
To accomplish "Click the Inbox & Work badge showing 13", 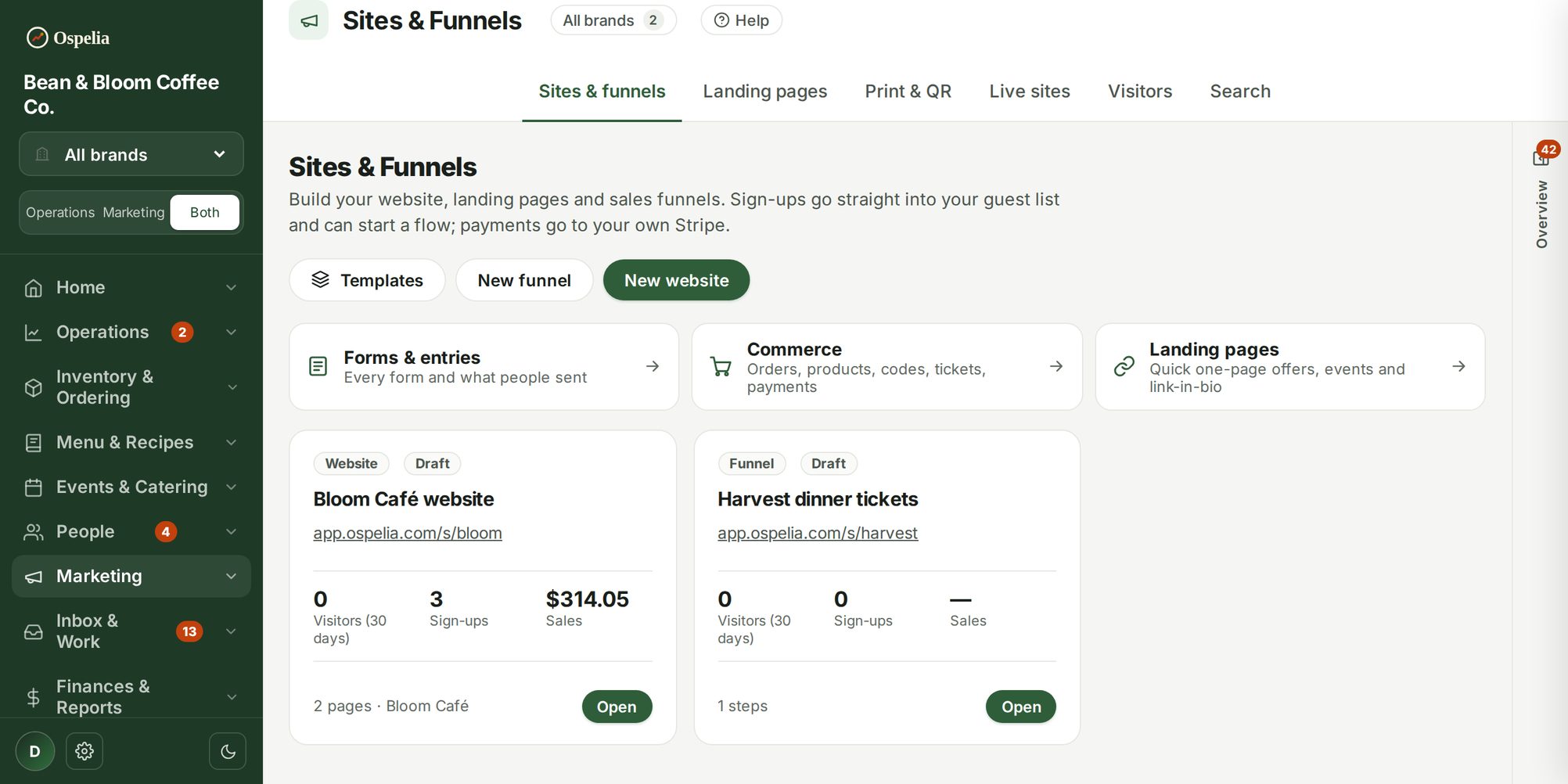I will (x=189, y=631).
